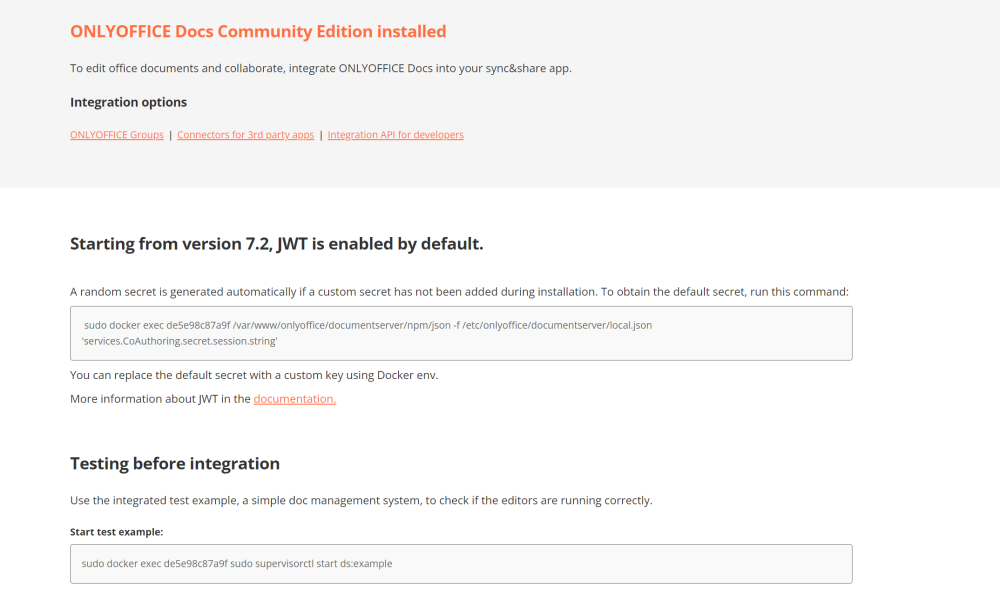This screenshot has width=1000, height=603.
Task: Click 'To edit office documents and collaborate' sentence
Action: [321, 68]
